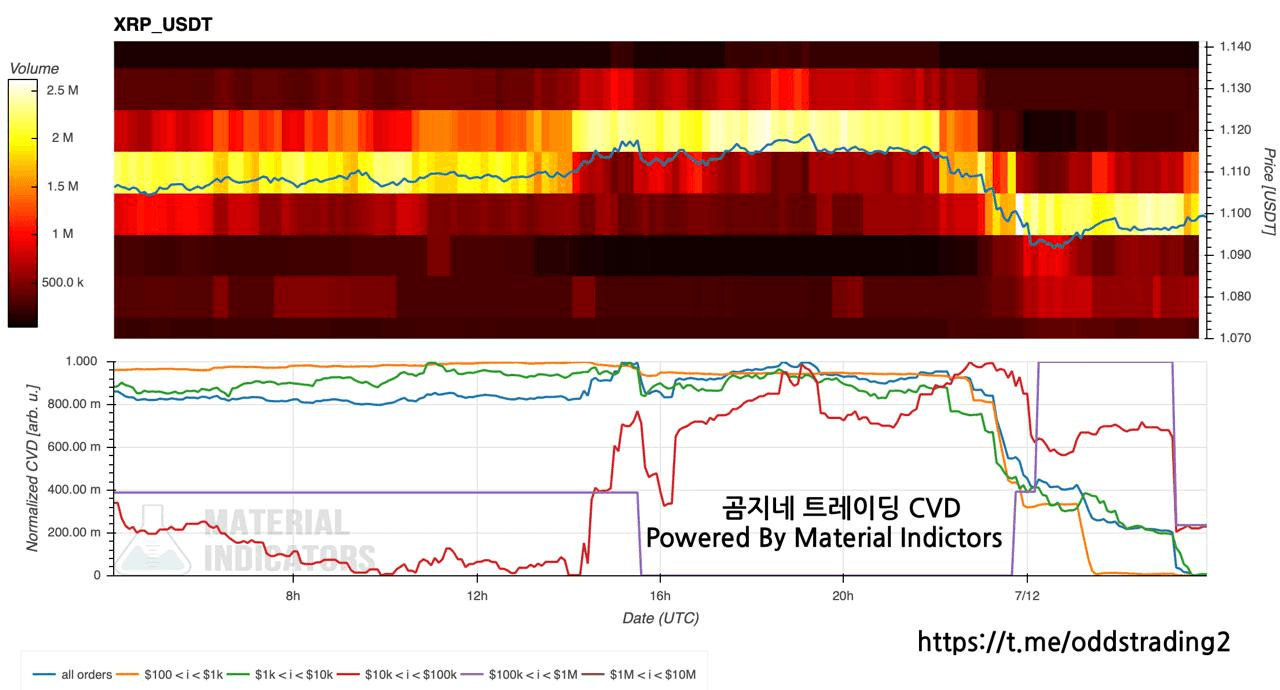Viewport: 1280px width, 690px height.
Task: Toggle the 'all orders' legend entry
Action: coord(73,675)
